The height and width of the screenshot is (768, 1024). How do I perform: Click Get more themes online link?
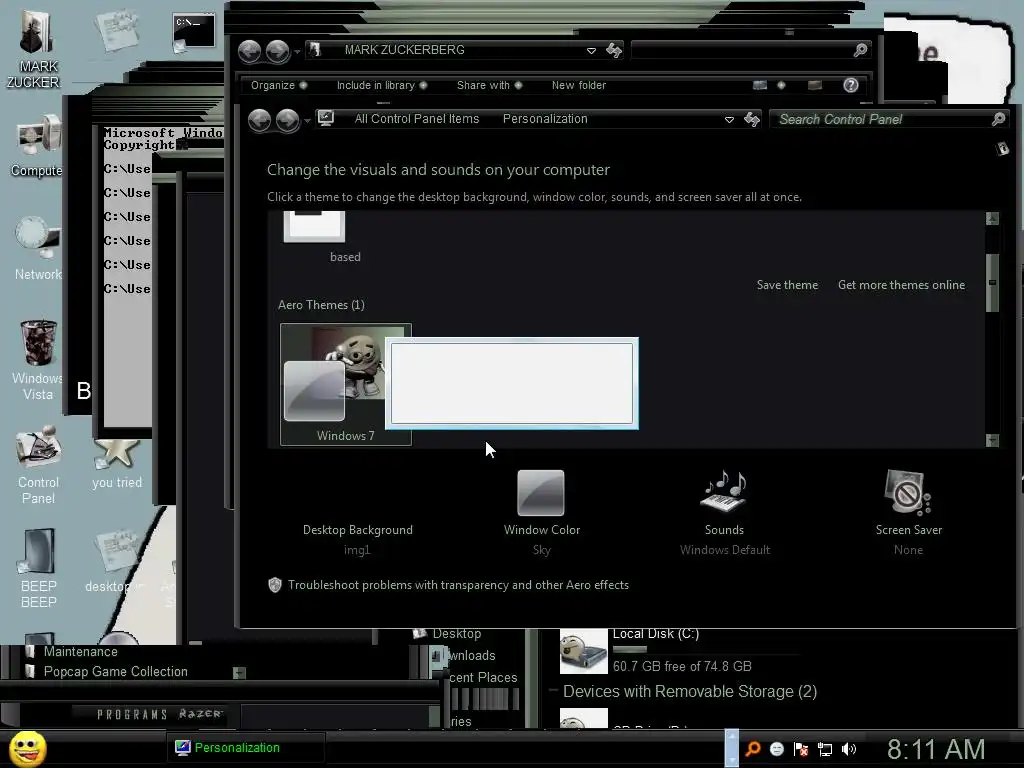901,285
